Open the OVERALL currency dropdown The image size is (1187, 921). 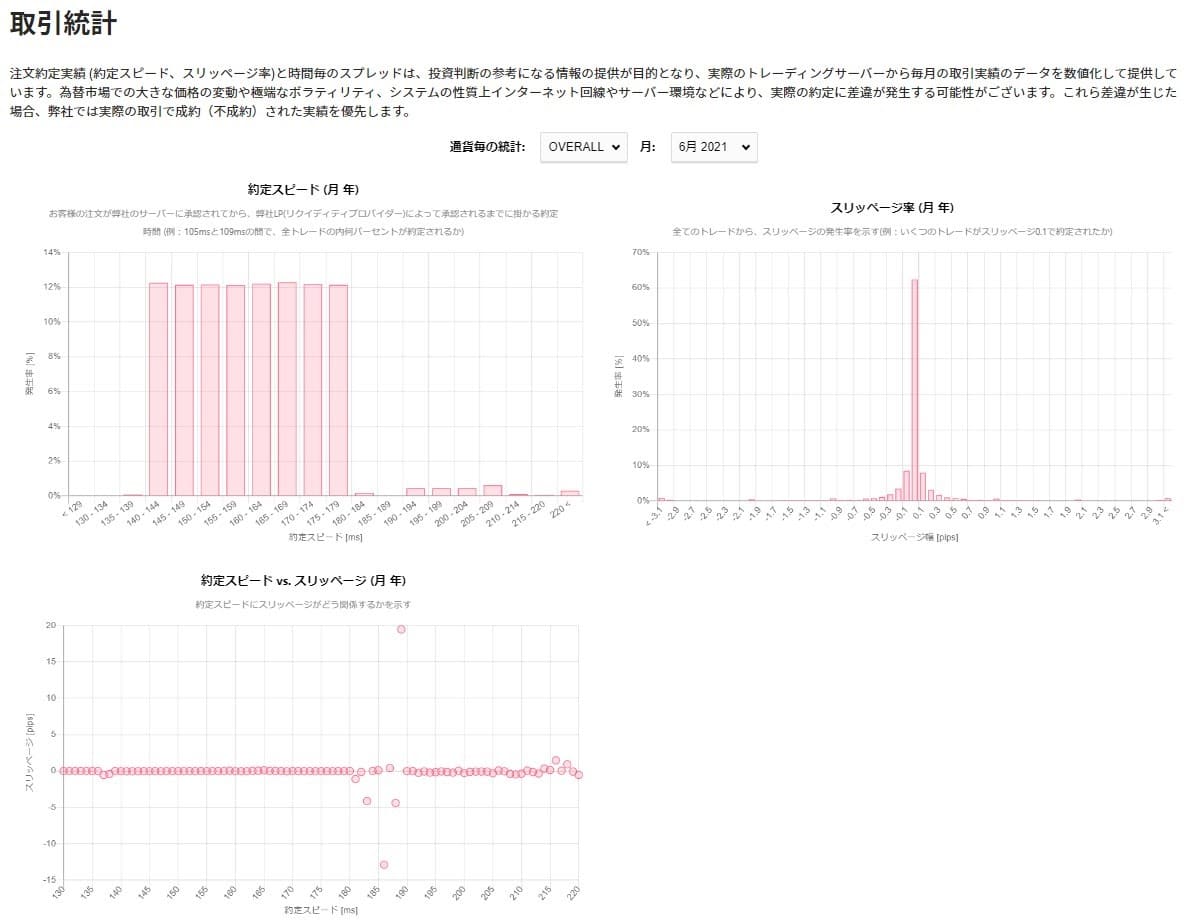tap(583, 147)
